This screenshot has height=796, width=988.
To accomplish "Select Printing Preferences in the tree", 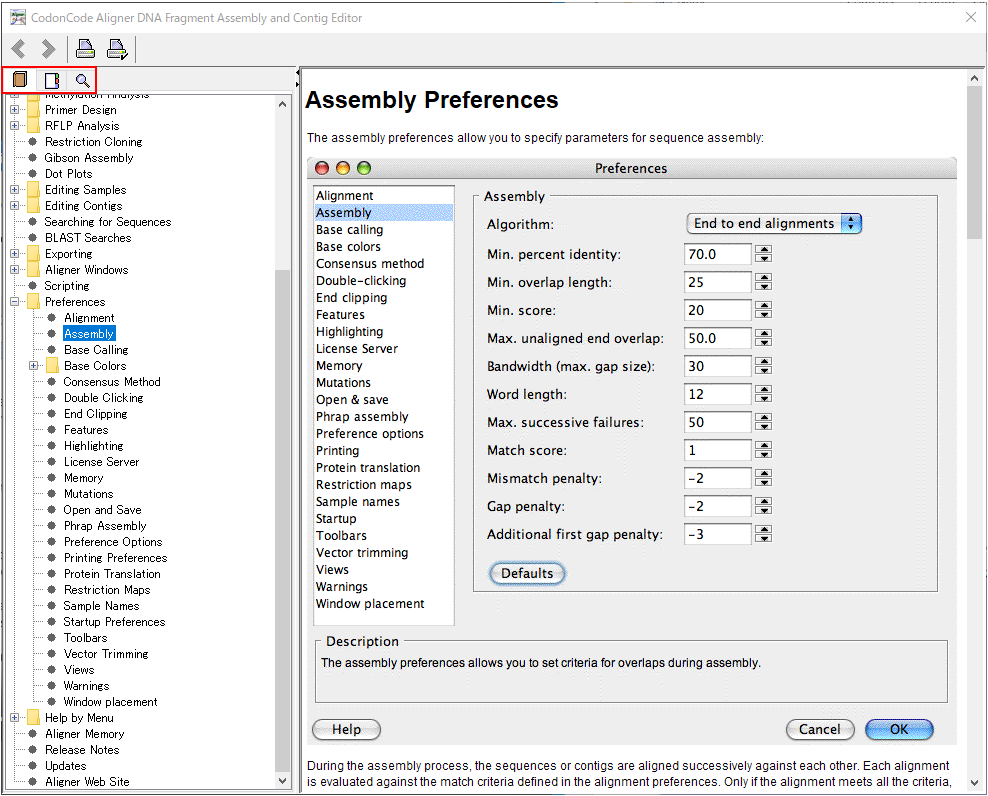I will (x=115, y=558).
